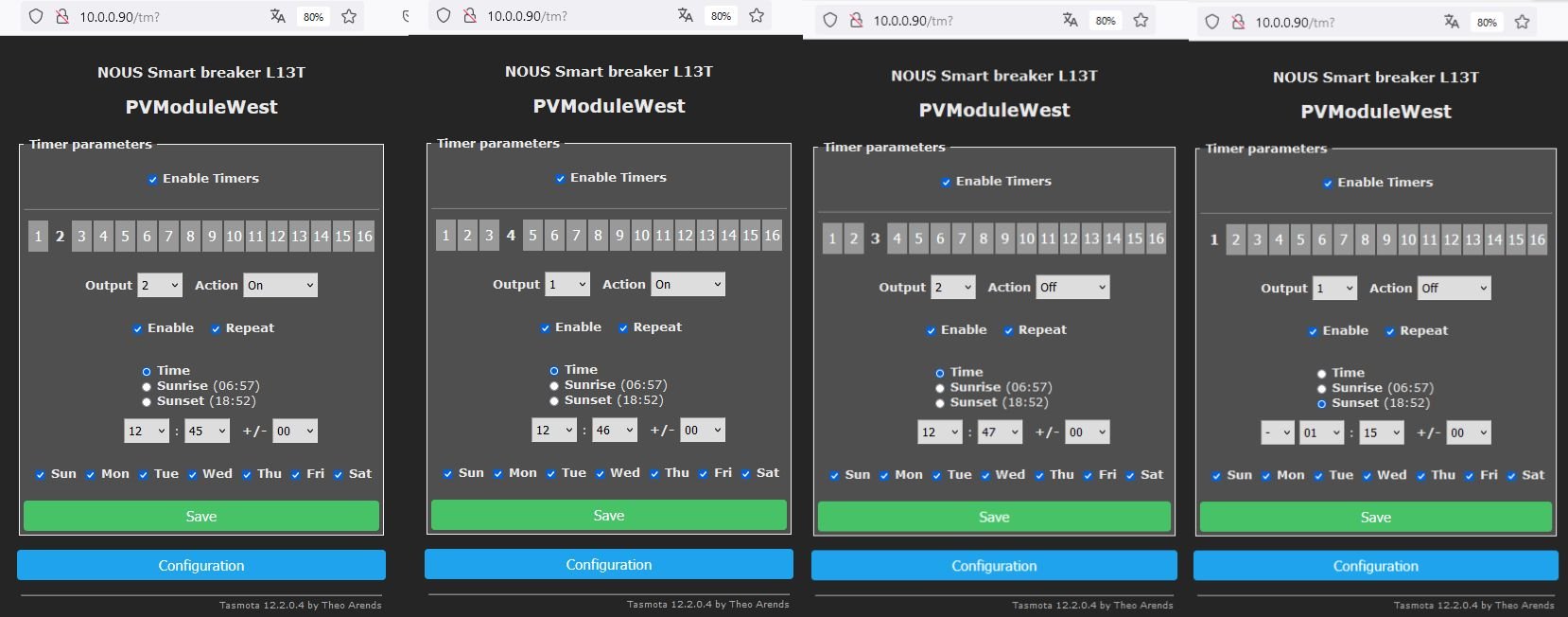The width and height of the screenshot is (1568, 617).
Task: Uncheck Repeat in the panel with timer 4 active
Action: [x=623, y=327]
